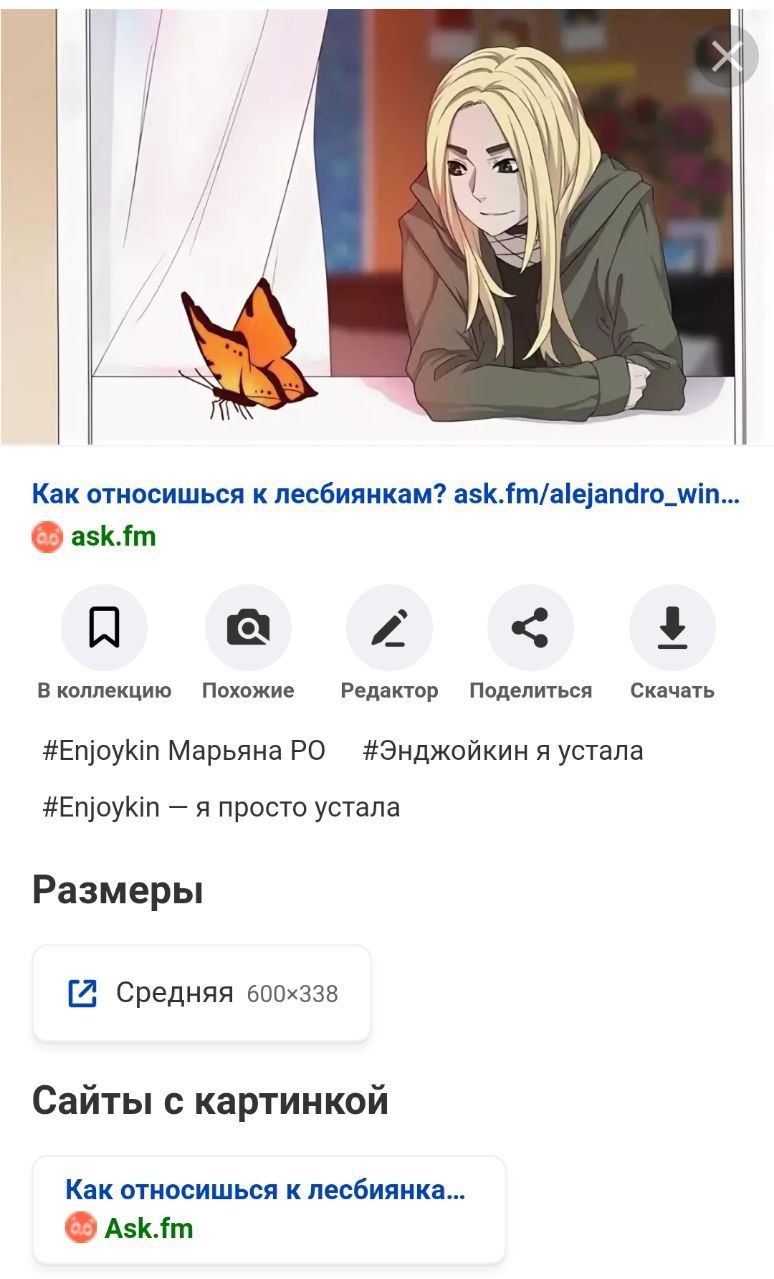The image size is (774, 1279).
Task: Tap the В коллекцию label
Action: click(104, 691)
